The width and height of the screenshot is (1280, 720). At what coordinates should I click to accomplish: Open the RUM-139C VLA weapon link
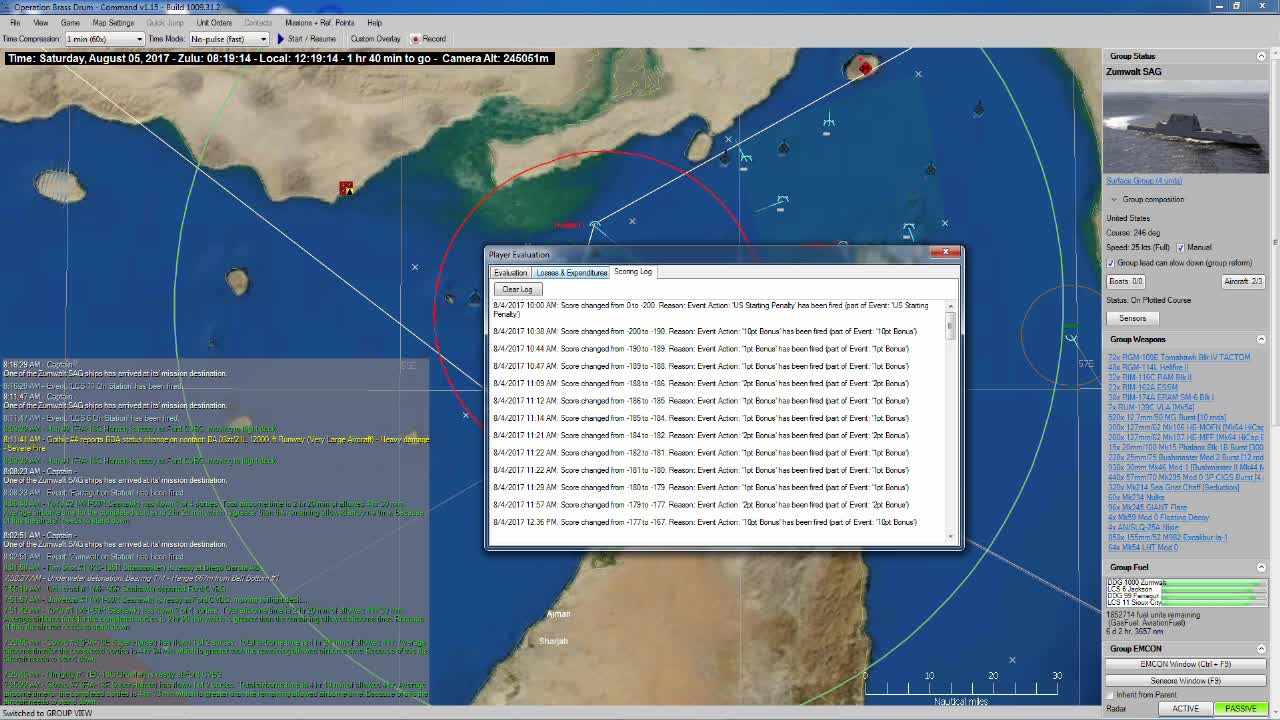(x=1151, y=407)
